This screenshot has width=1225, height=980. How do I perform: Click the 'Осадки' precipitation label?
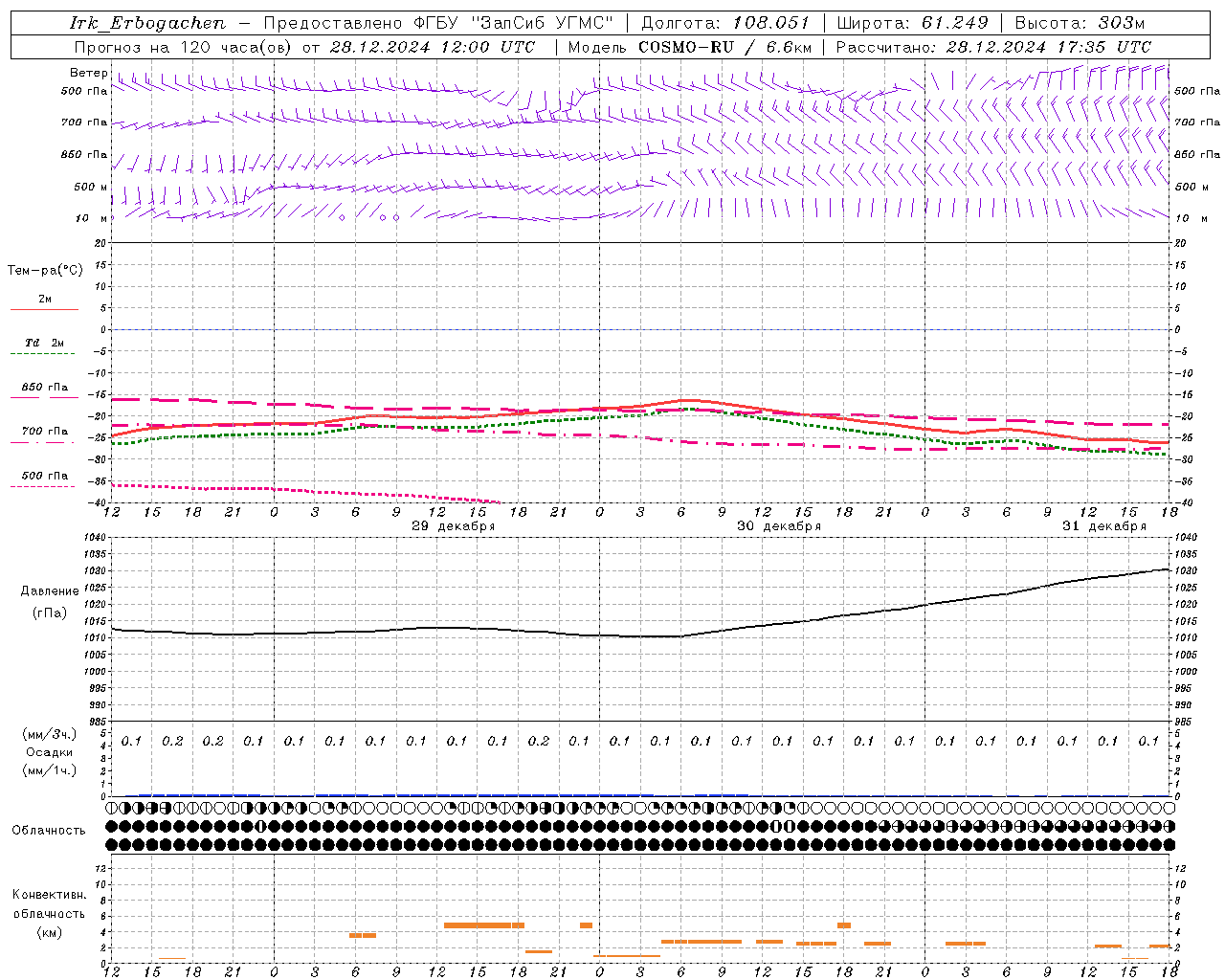50,752
